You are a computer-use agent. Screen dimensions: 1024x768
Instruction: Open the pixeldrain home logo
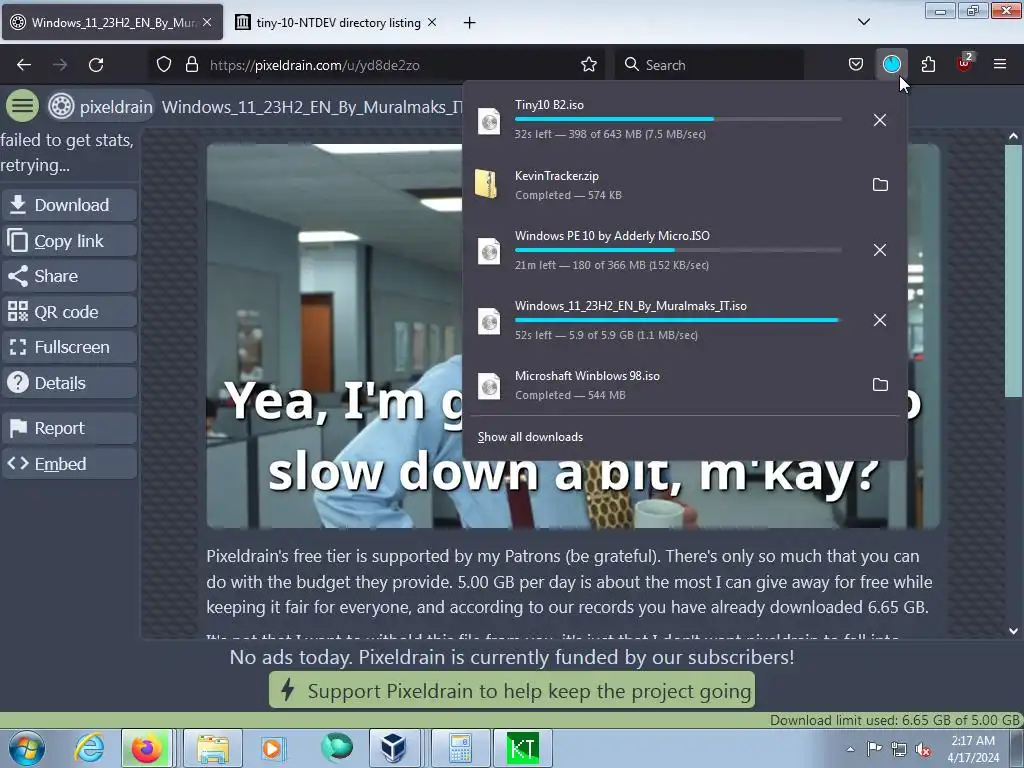coord(101,106)
